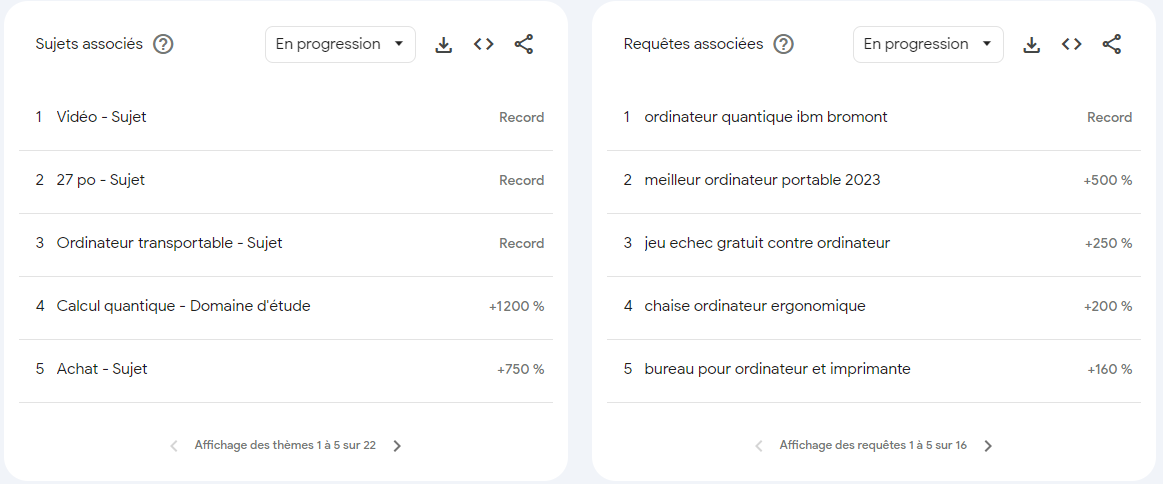Download the Sujets associés data as CSV
Viewport: 1163px width, 484px height.
coord(444,44)
